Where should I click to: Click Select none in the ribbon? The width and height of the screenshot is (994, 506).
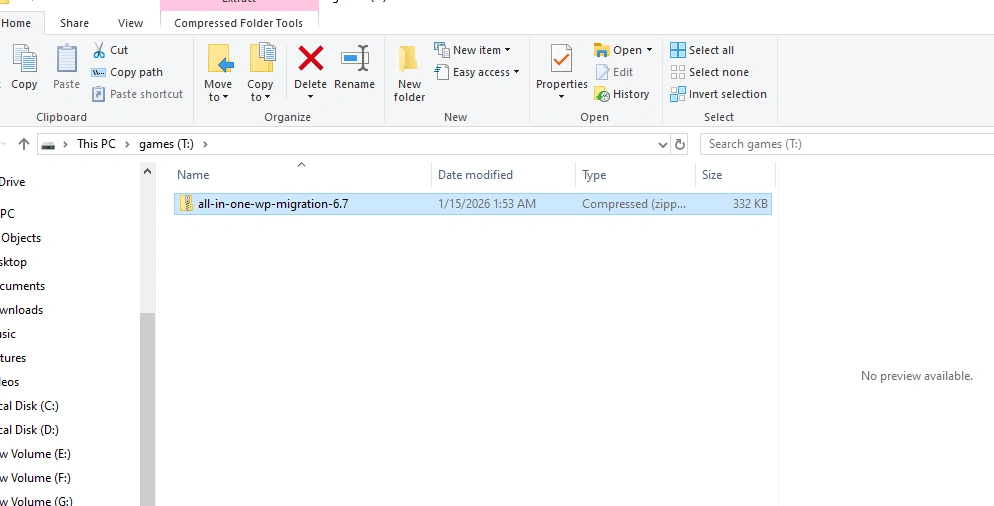point(709,72)
